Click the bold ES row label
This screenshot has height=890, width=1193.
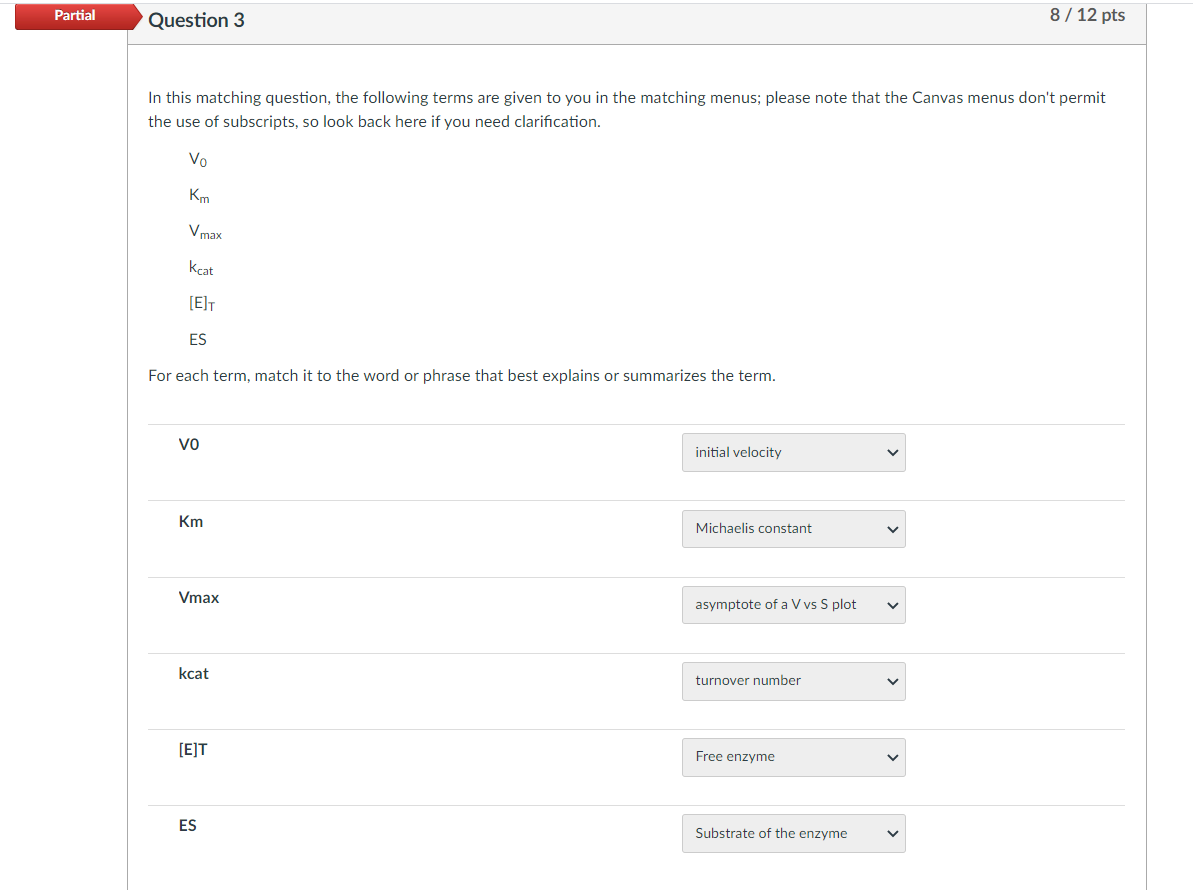(x=188, y=825)
